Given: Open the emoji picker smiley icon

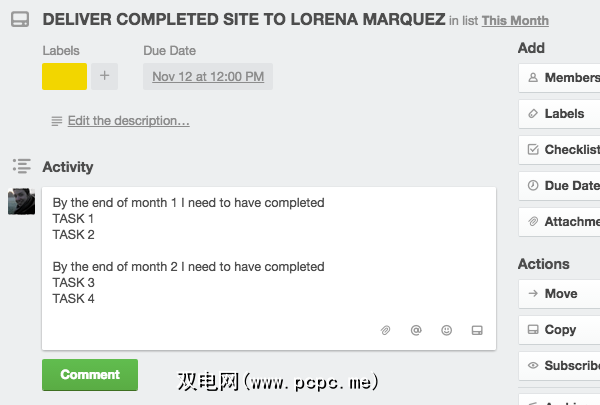Looking at the screenshot, I should [x=447, y=330].
